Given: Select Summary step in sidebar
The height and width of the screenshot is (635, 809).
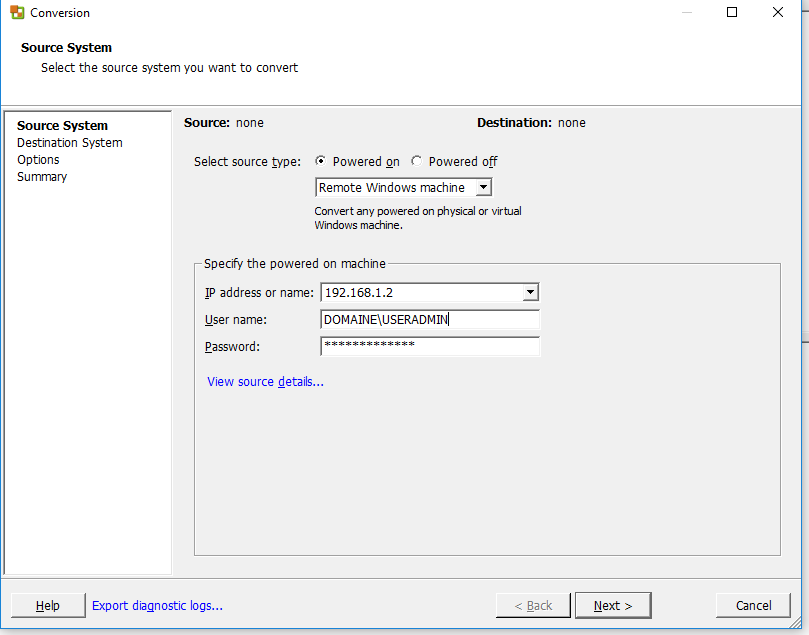Looking at the screenshot, I should [42, 177].
